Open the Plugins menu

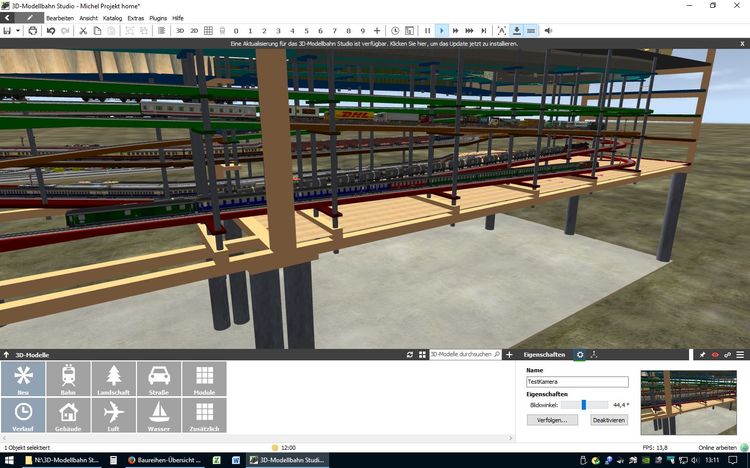[158, 18]
